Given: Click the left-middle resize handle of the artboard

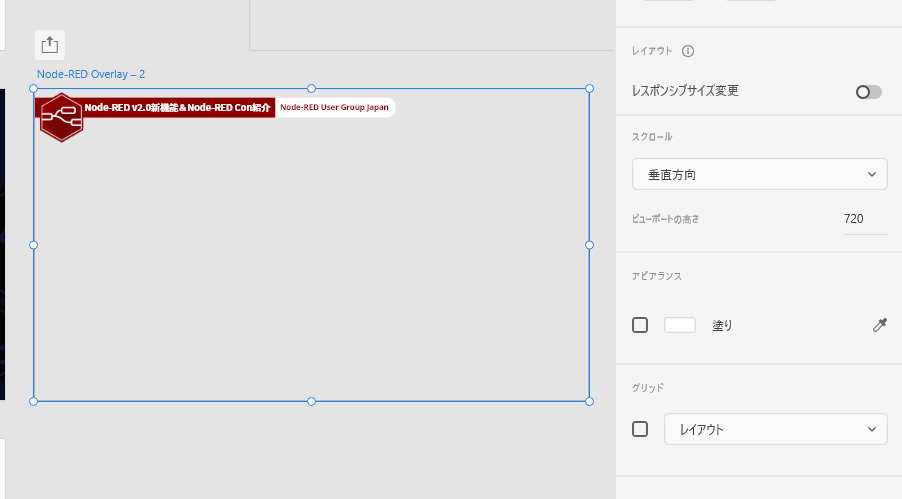Looking at the screenshot, I should (x=34, y=245).
